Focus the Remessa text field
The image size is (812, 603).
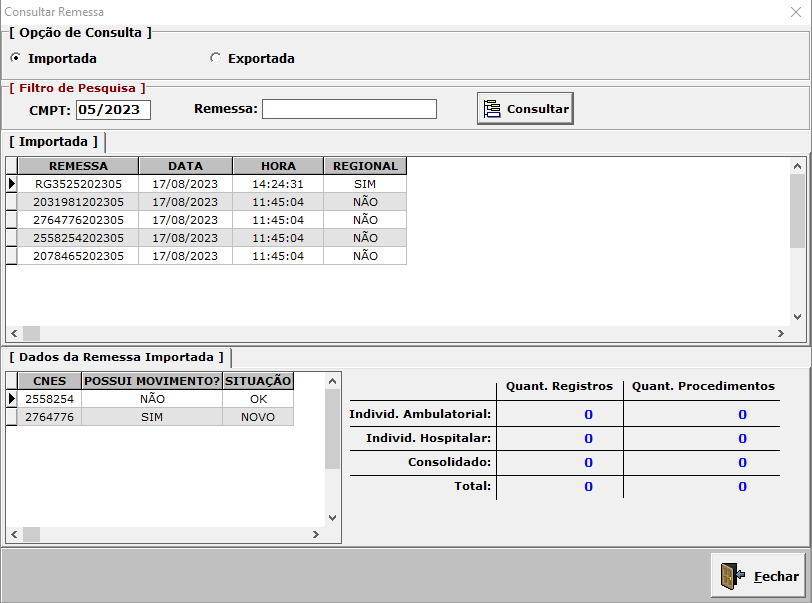(x=349, y=109)
